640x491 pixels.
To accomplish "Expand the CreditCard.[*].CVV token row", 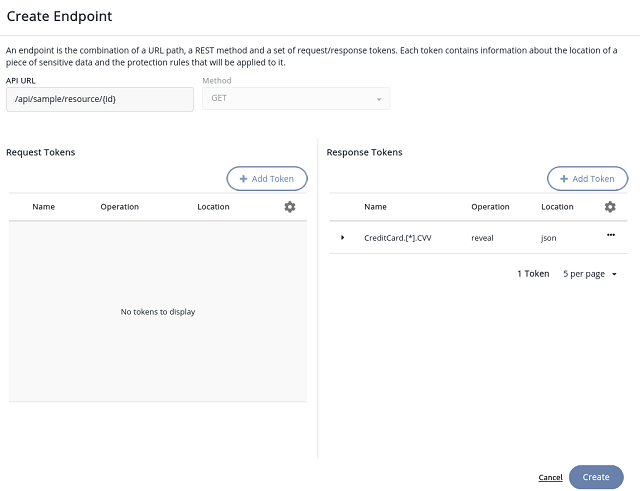I will pos(342,238).
